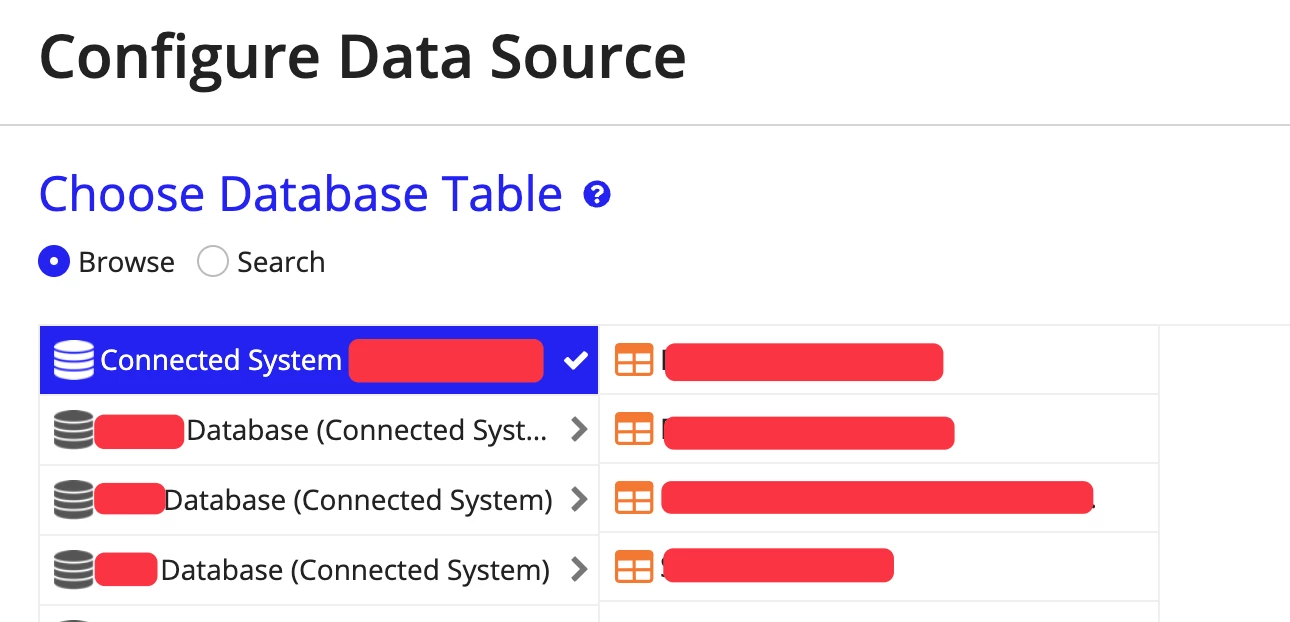The height and width of the screenshot is (622, 1290).
Task: Click the fourth orange table icon
Action: 634,566
